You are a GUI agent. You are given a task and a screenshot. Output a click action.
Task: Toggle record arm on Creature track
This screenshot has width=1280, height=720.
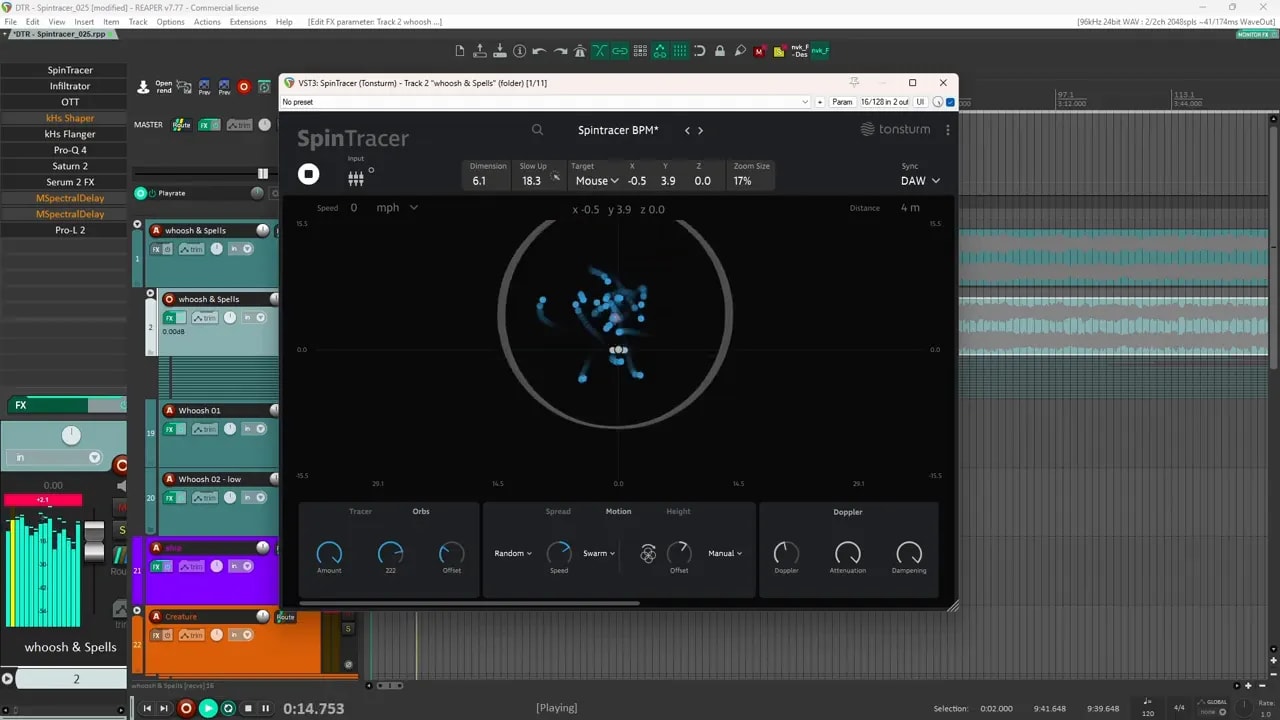(156, 617)
